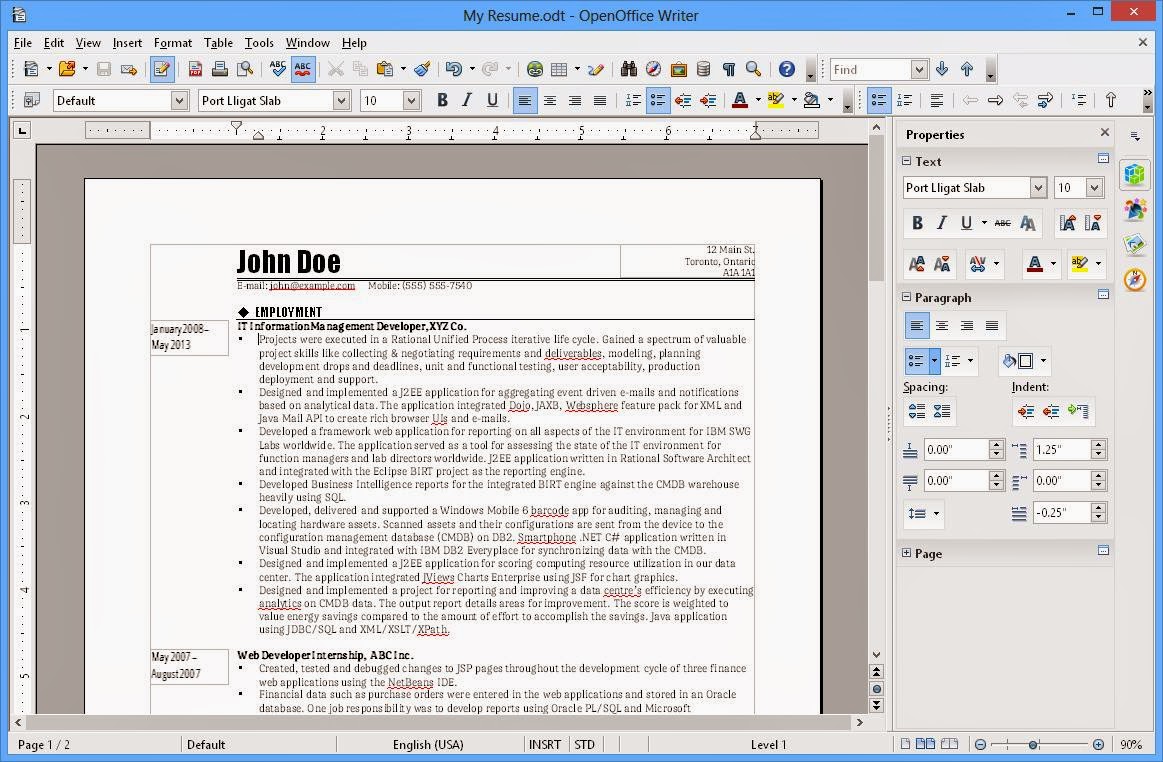Print the file directly
Viewport: 1163px width, 762px height.
point(219,69)
